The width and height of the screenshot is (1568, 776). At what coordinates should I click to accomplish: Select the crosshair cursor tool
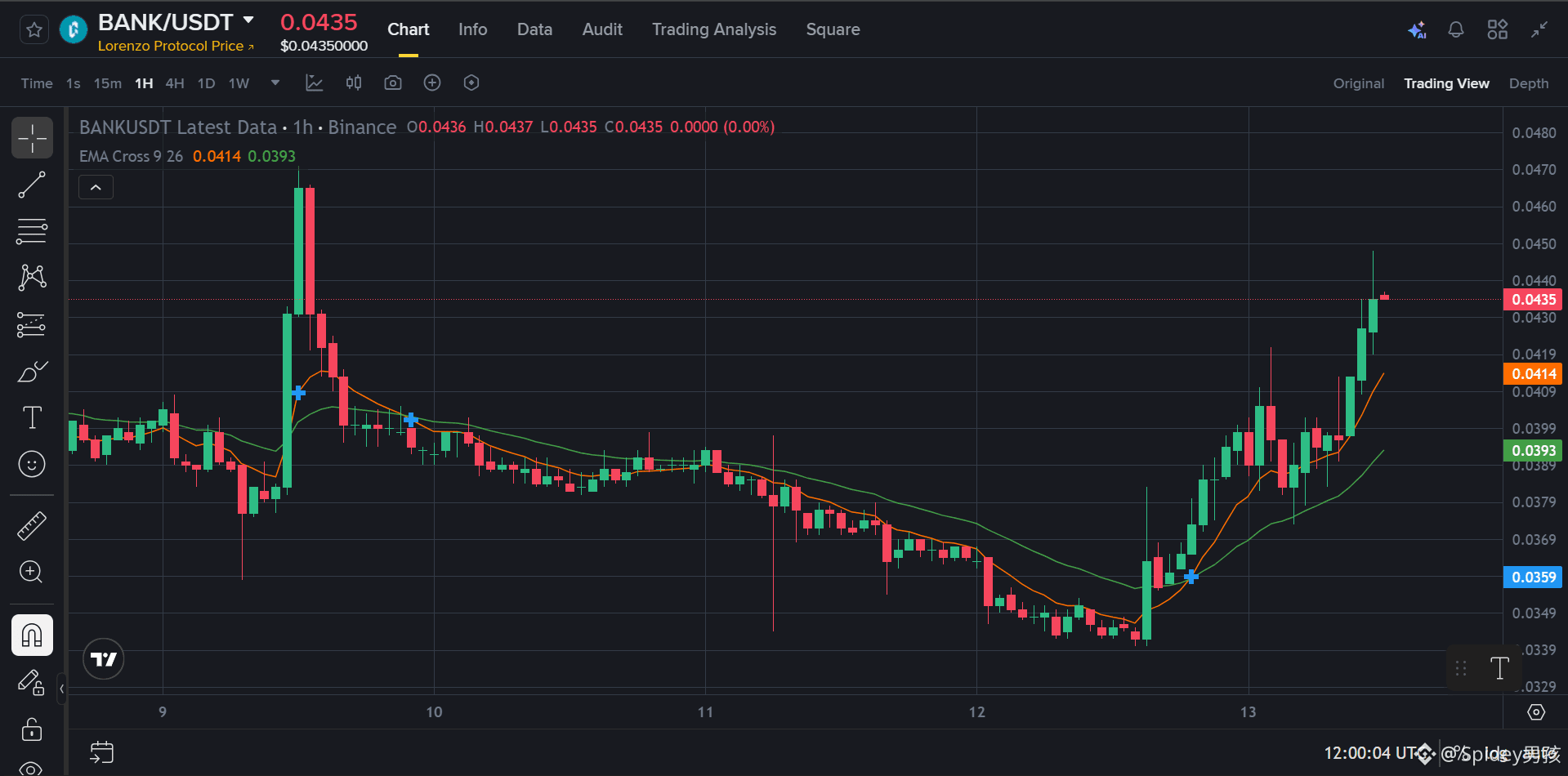(32, 137)
